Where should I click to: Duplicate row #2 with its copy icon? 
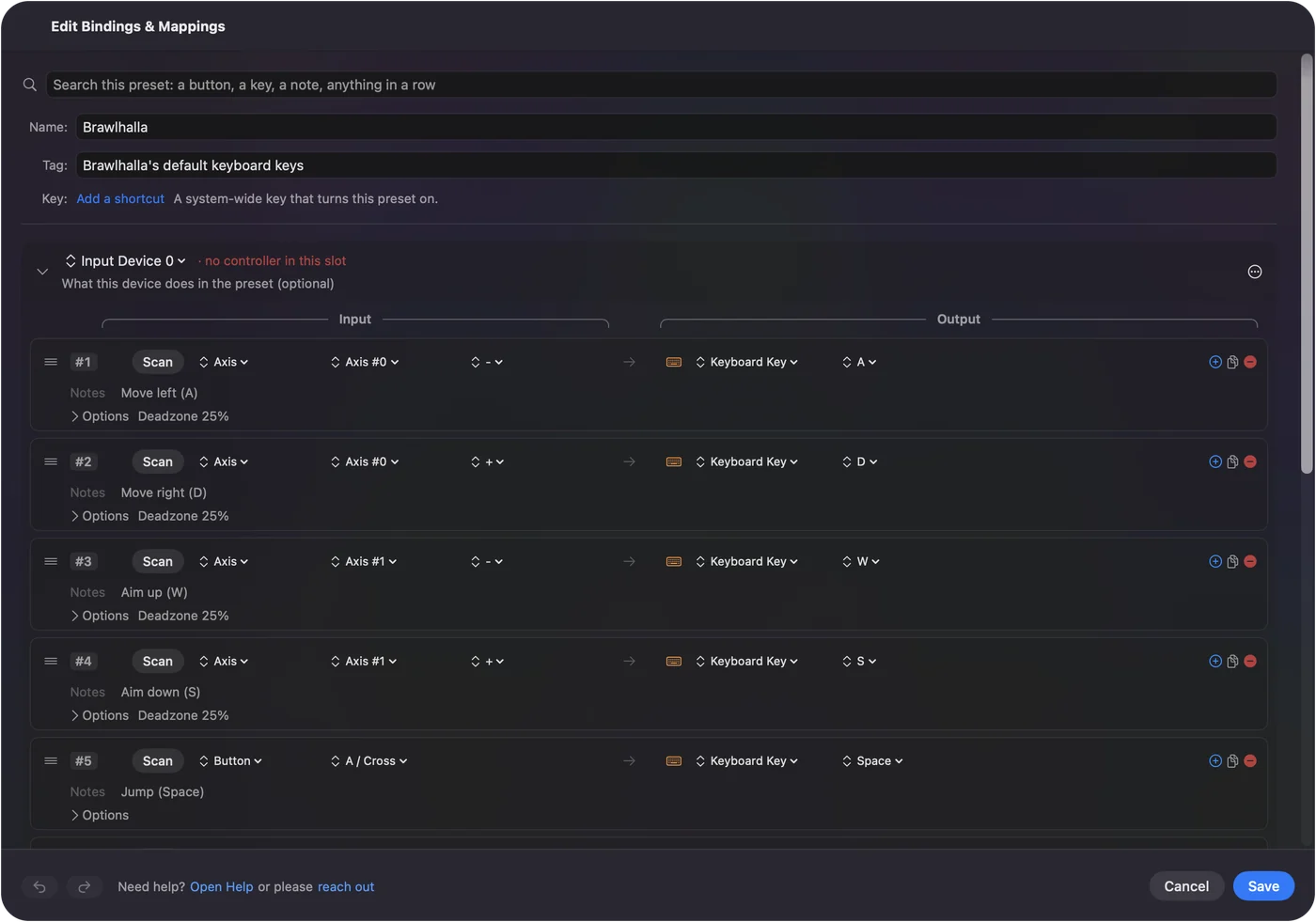point(1232,461)
